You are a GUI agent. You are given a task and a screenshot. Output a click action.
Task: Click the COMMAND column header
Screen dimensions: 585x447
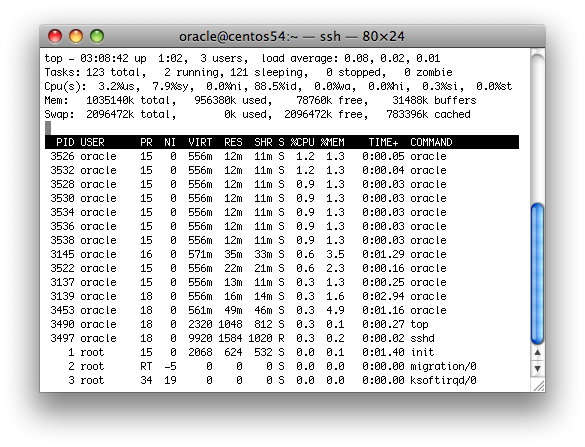coord(431,142)
